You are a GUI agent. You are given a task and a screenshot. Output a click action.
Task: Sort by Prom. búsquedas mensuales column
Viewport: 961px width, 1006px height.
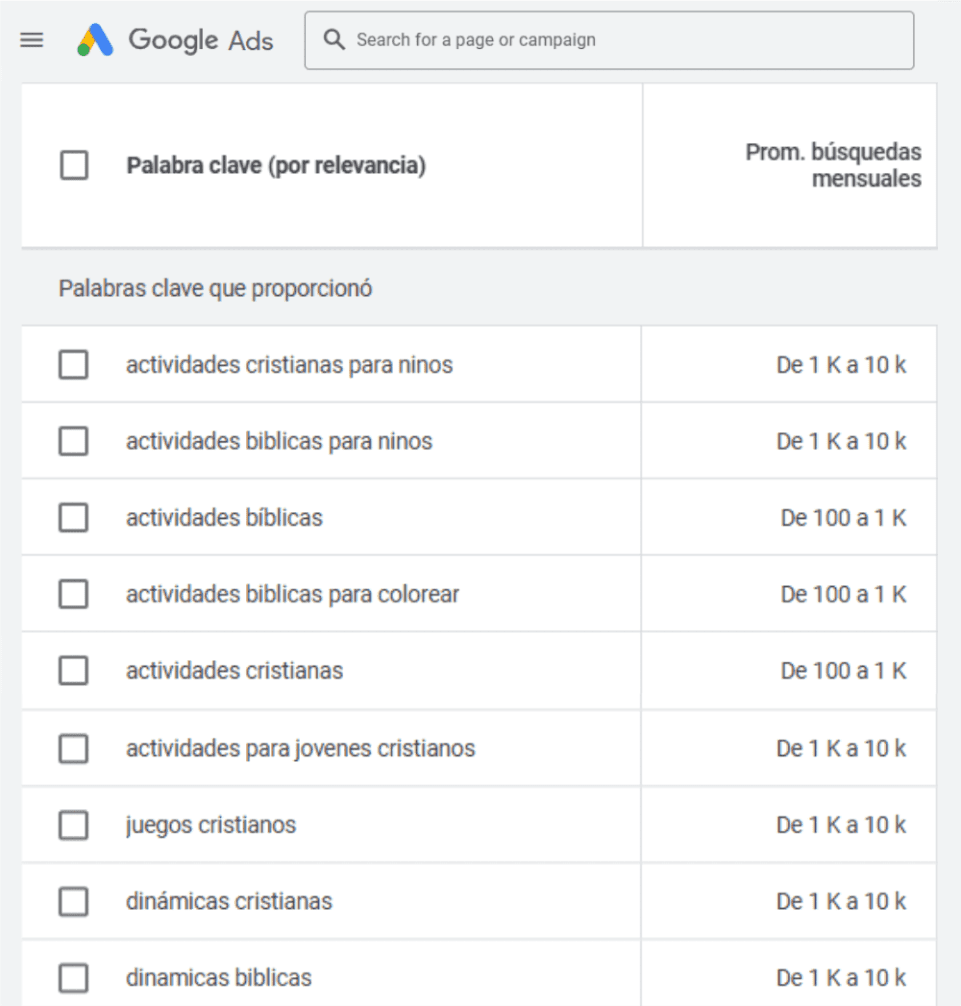[833, 166]
